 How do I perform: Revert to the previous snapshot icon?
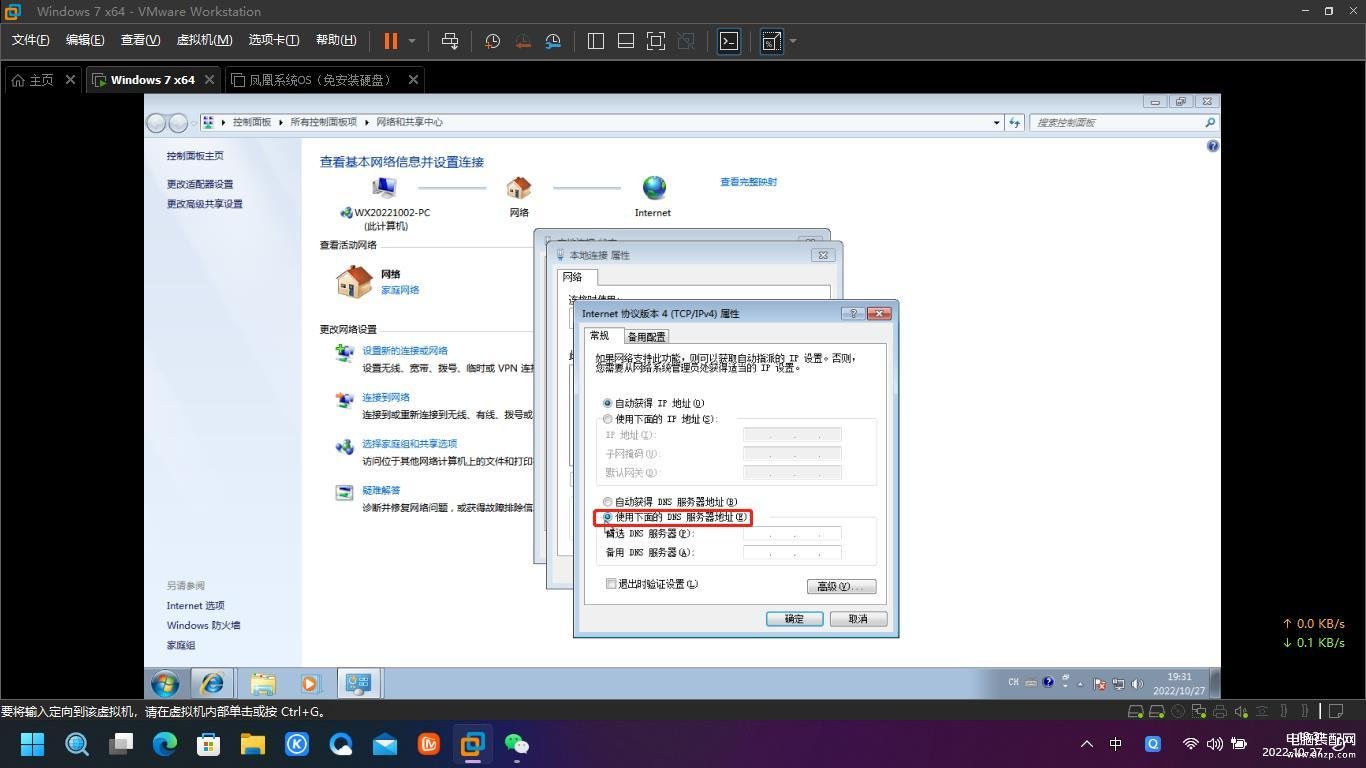[x=523, y=41]
